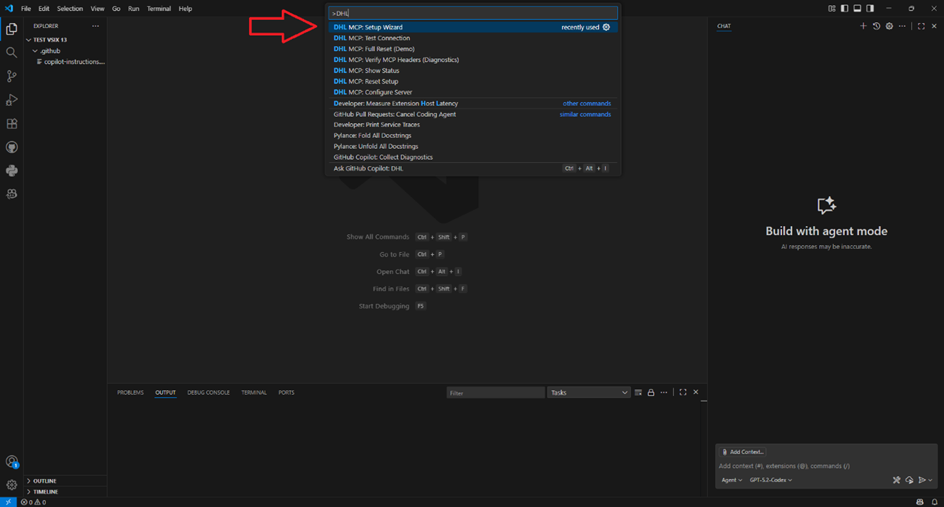Open the Explorer view in the activity bar
This screenshot has width=944, height=507.
[11, 29]
